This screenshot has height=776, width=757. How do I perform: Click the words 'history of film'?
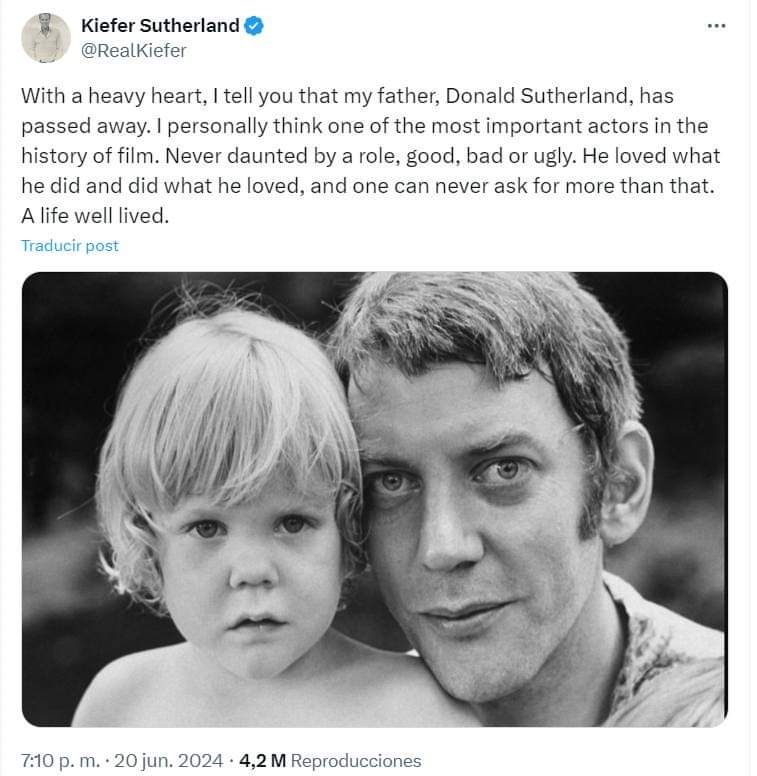tap(78, 156)
